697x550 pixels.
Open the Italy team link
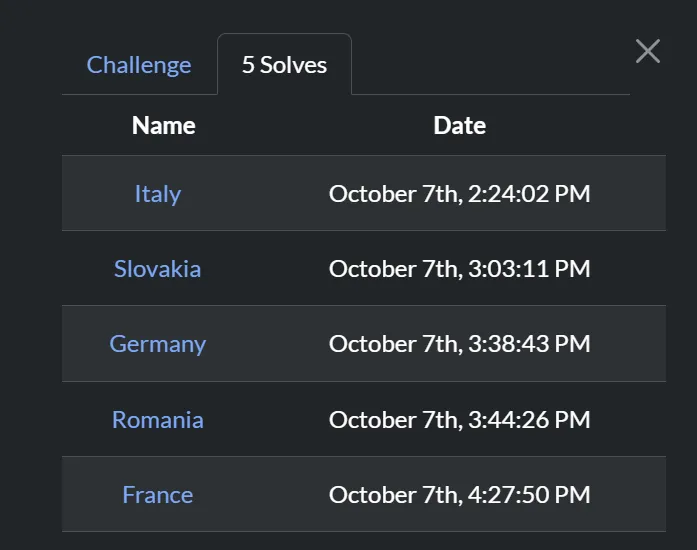point(158,194)
